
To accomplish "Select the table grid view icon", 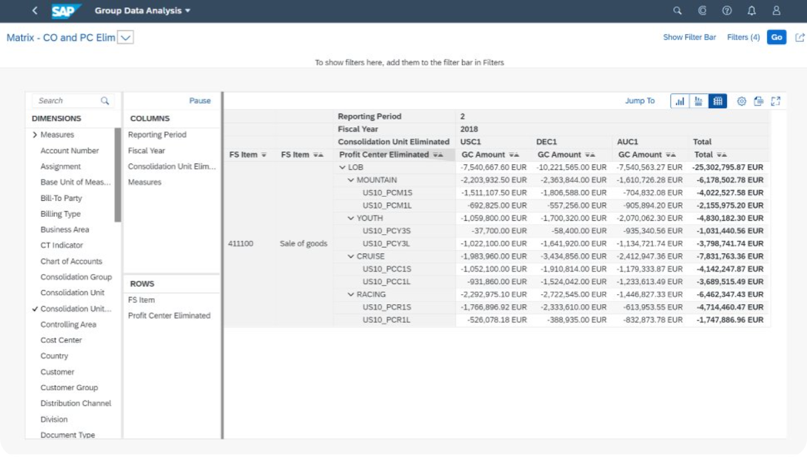I will point(717,101).
